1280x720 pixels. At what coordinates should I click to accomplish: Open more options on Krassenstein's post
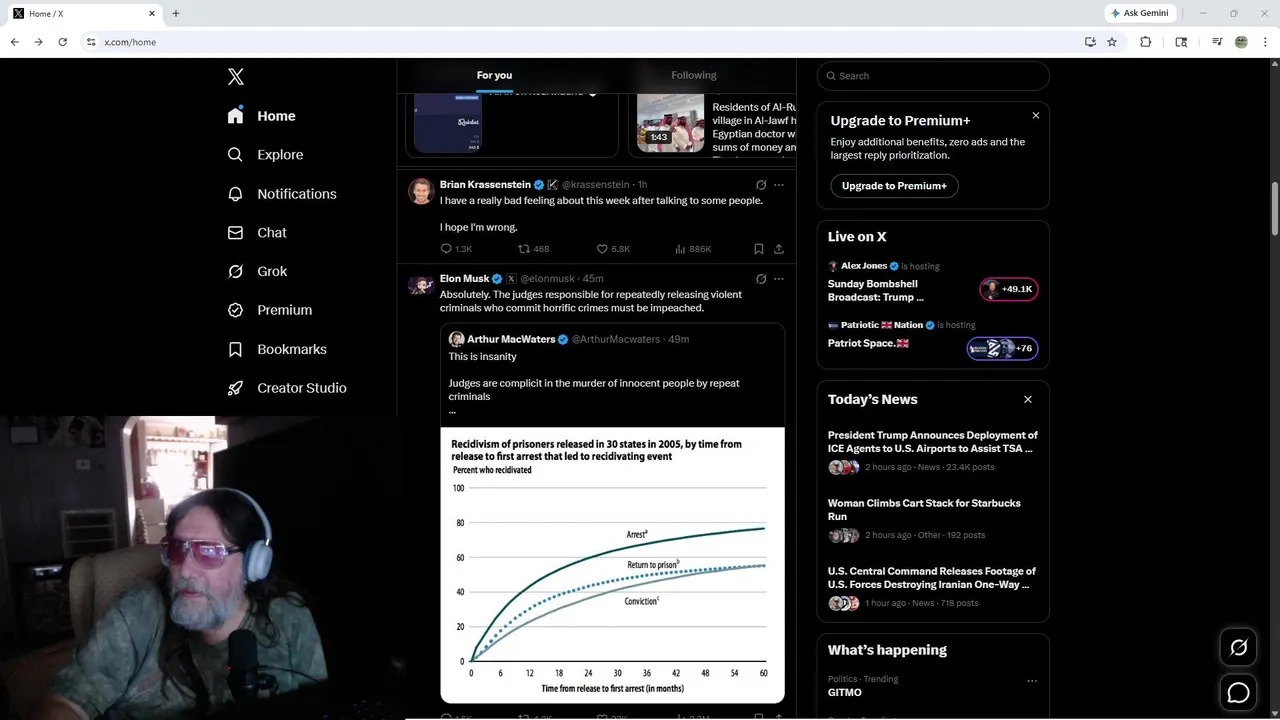(779, 185)
